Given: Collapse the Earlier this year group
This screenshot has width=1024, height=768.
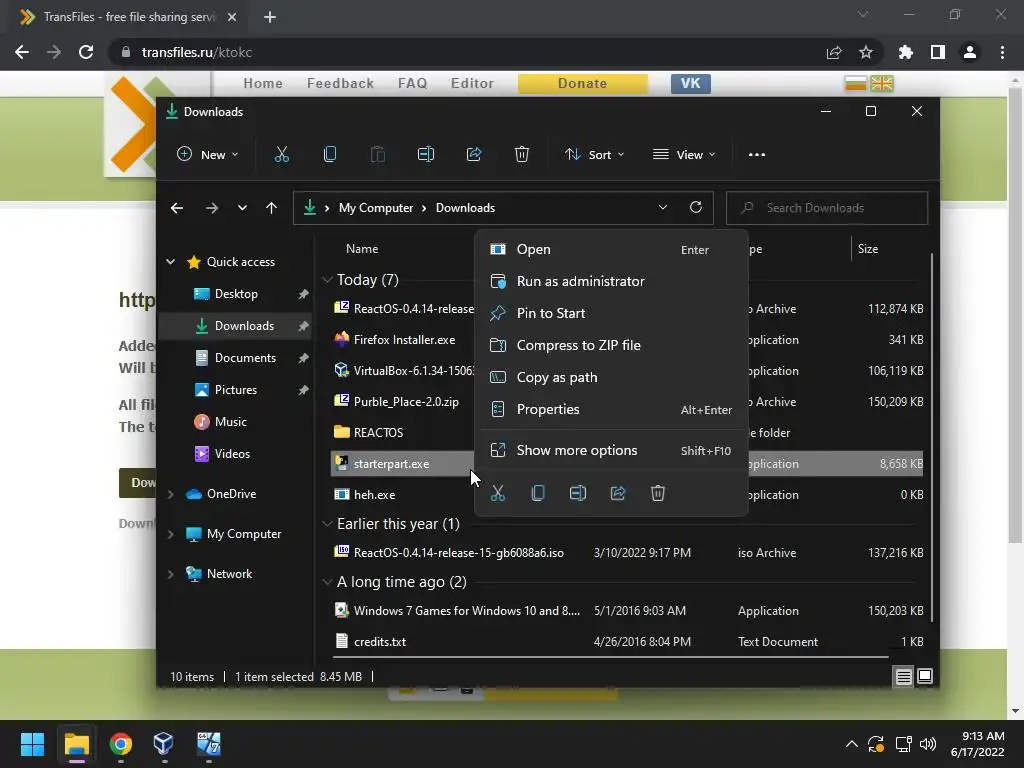Looking at the screenshot, I should pyautogui.click(x=327, y=524).
